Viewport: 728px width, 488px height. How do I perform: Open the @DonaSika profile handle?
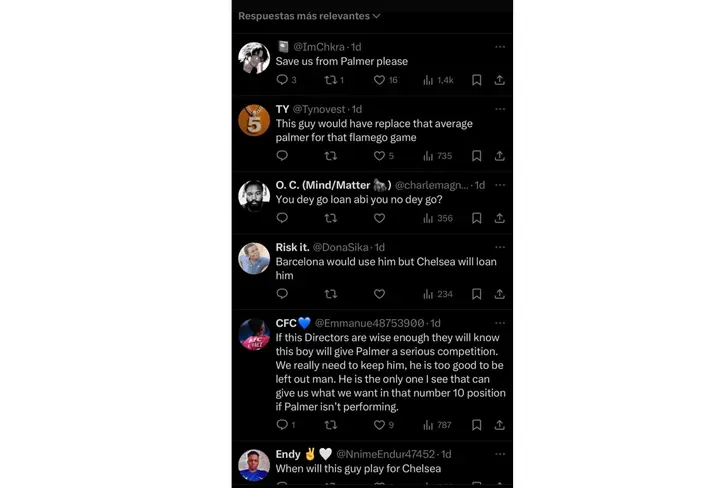[x=340, y=247]
